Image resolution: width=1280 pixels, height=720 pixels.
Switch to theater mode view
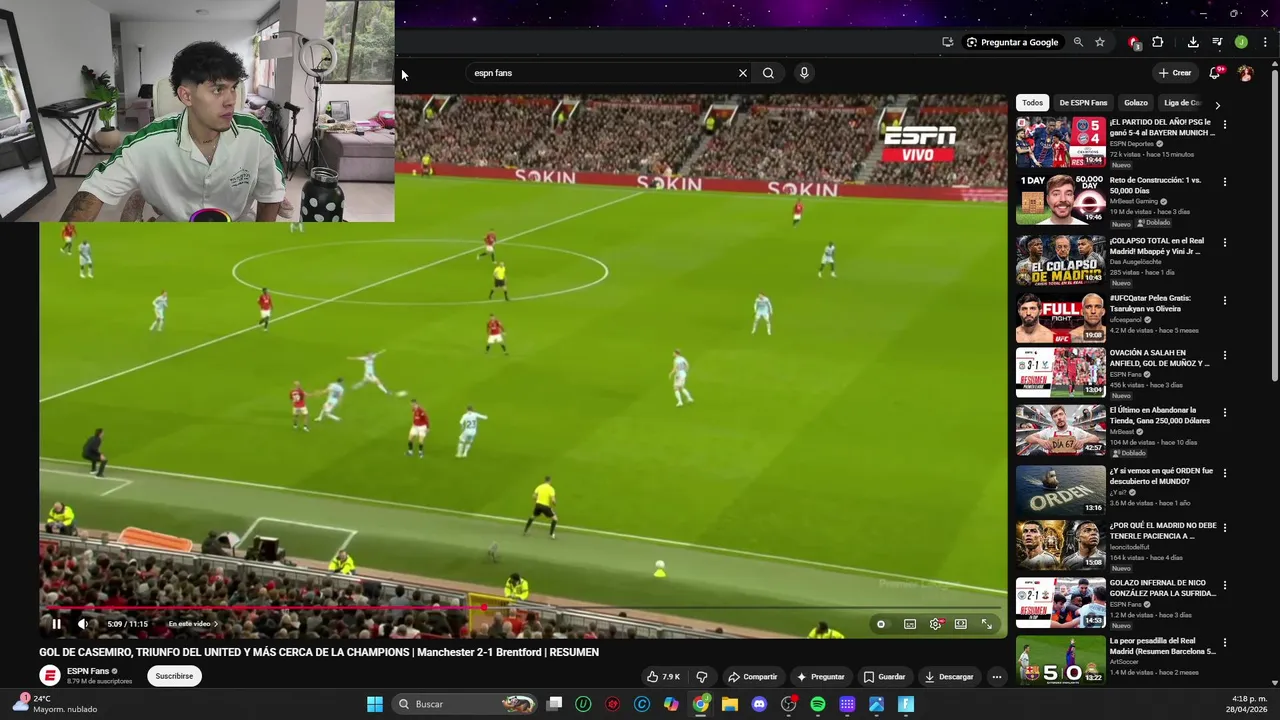tap(961, 624)
